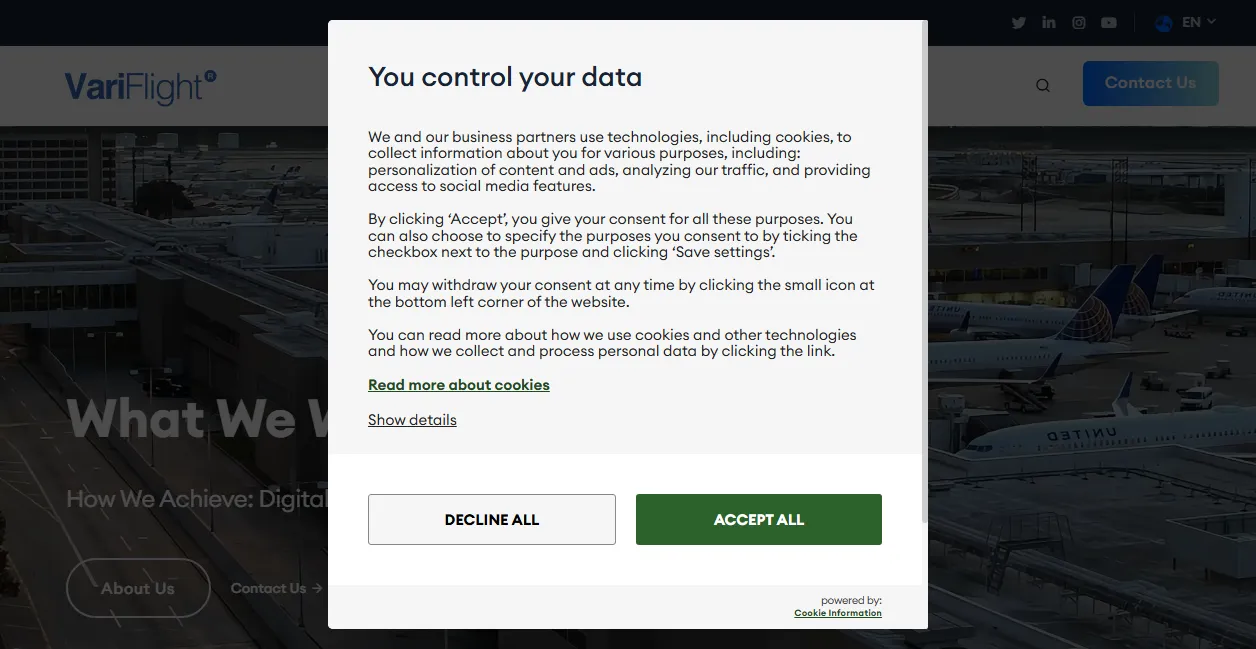The width and height of the screenshot is (1256, 649).
Task: Open the Twitter social media icon
Action: (1019, 23)
